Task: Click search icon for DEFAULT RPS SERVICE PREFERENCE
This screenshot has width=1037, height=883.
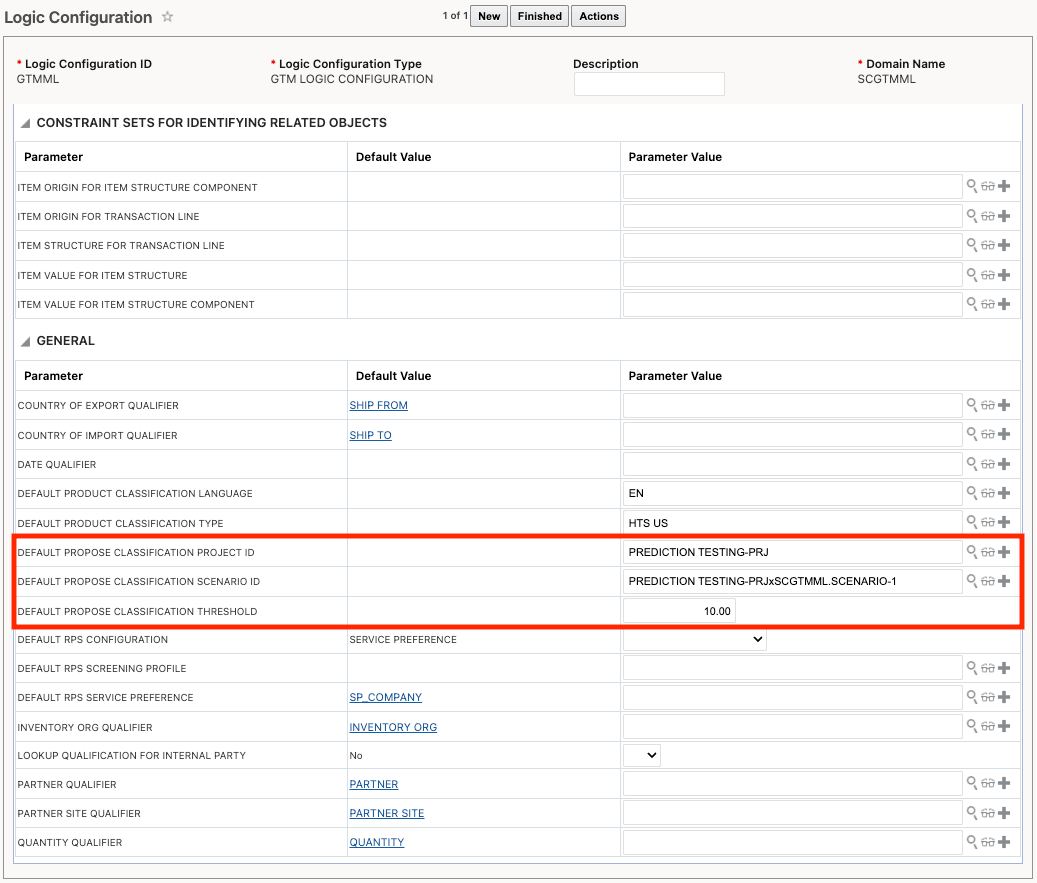Action: (x=972, y=696)
